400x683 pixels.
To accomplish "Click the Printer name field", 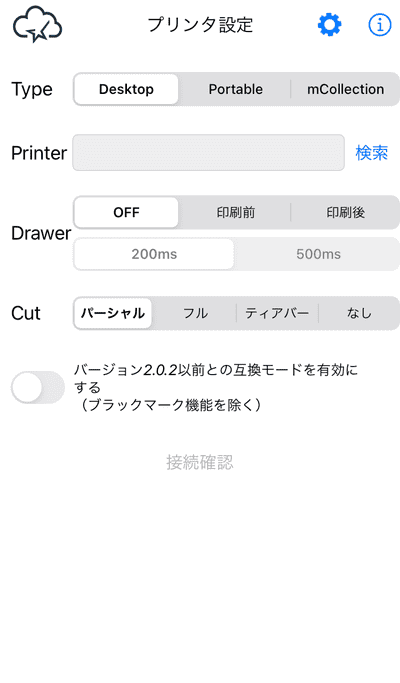I will (x=208, y=152).
